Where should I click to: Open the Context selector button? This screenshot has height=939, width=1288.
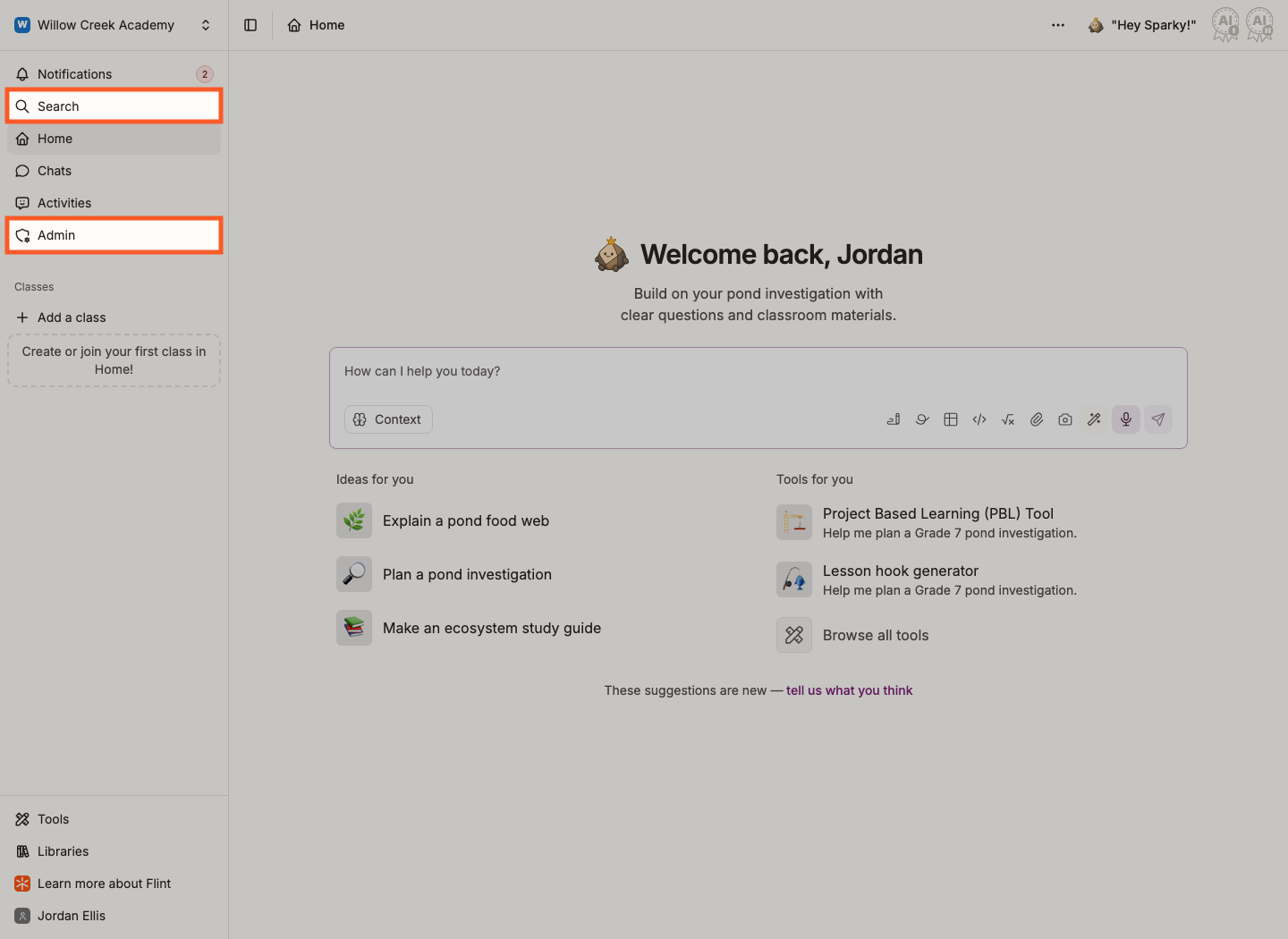[388, 419]
